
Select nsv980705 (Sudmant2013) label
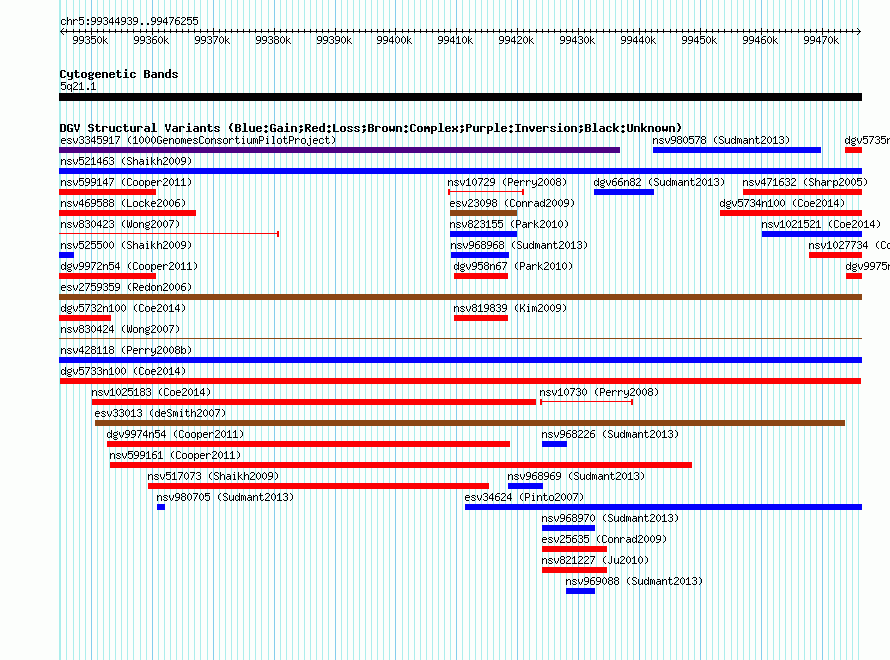(225, 497)
